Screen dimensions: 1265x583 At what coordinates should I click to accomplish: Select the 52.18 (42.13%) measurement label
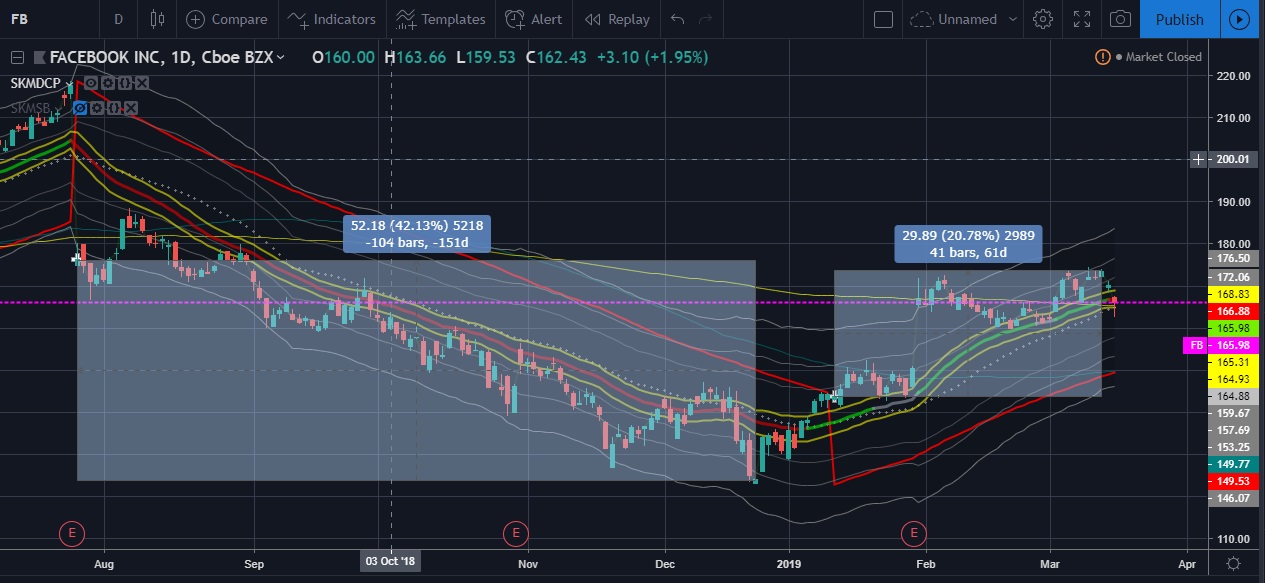pos(417,234)
